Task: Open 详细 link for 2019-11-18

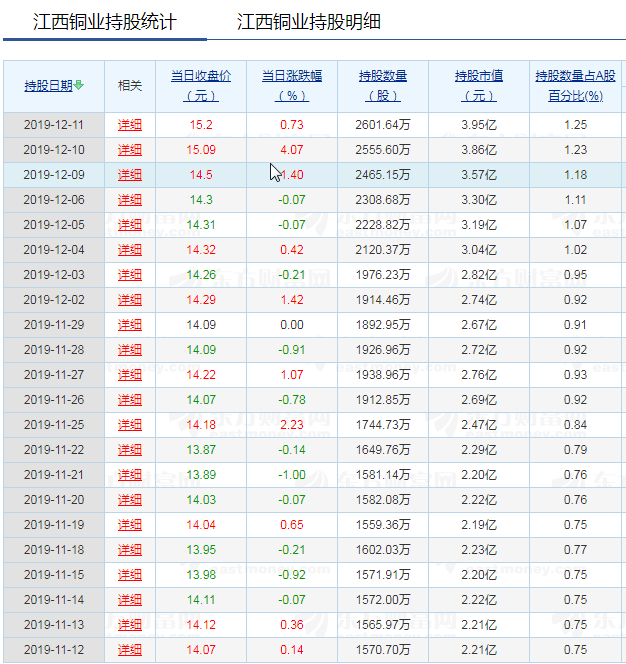Action: click(x=130, y=550)
